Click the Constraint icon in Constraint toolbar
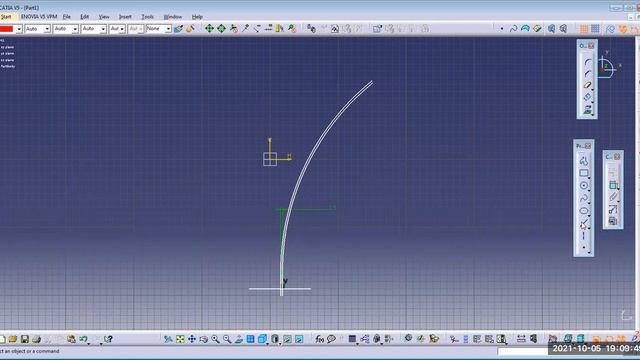640x360 pixels. [613, 185]
